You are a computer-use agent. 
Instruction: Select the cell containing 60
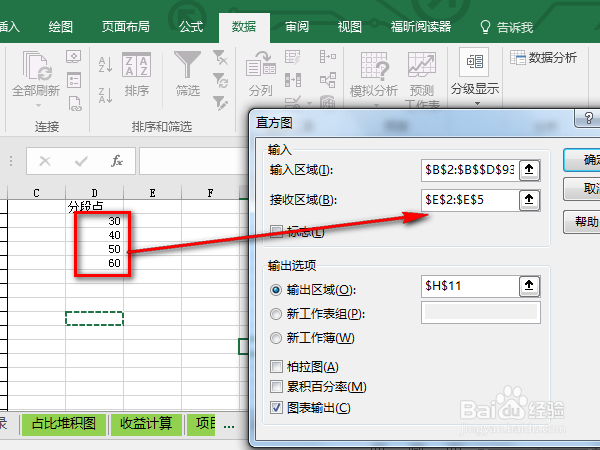click(95, 263)
